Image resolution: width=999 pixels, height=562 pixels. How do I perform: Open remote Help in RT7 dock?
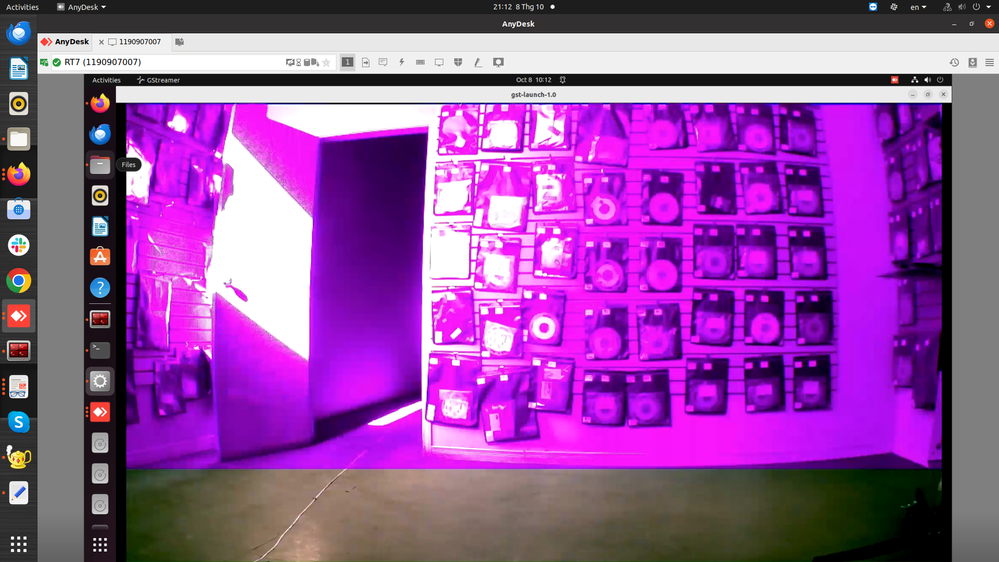[100, 287]
